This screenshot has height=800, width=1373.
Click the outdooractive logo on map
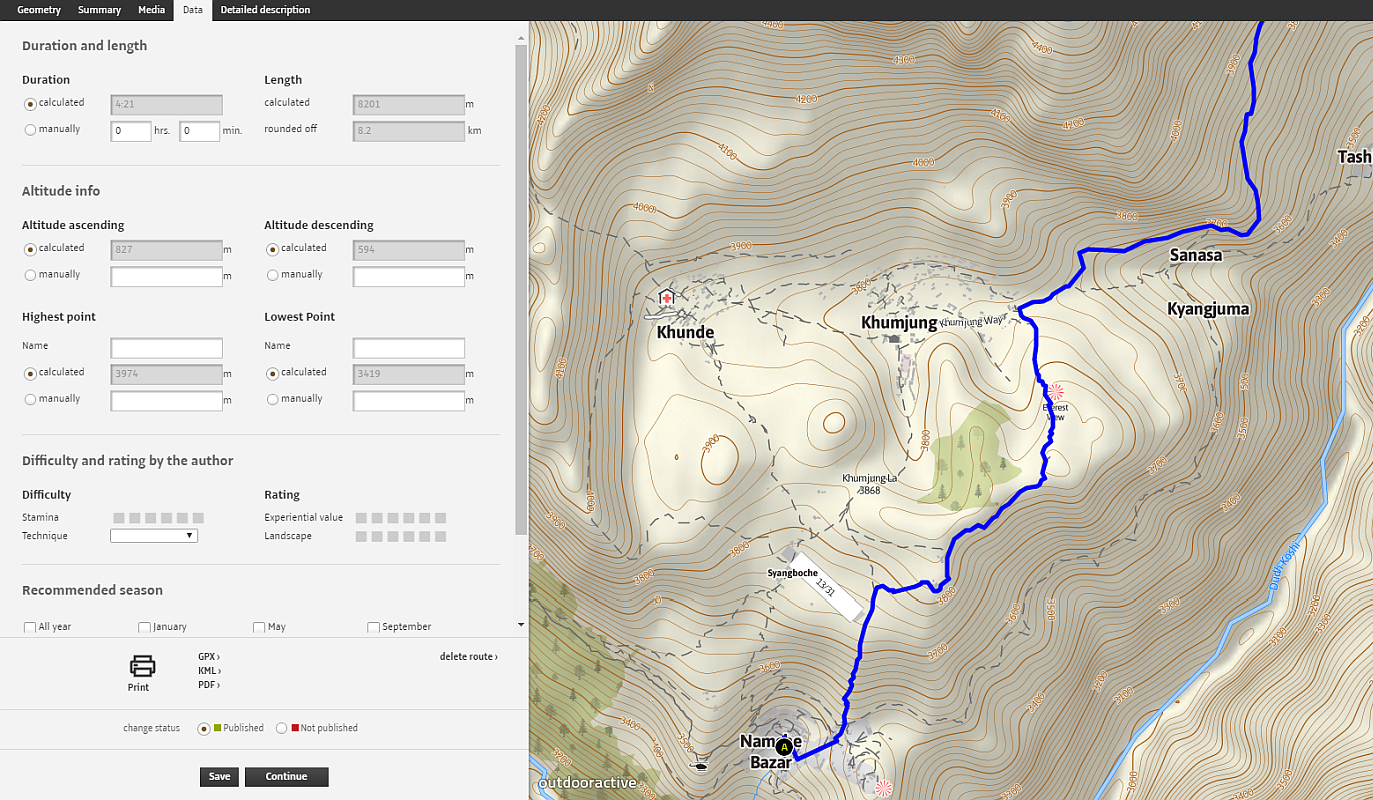[587, 783]
